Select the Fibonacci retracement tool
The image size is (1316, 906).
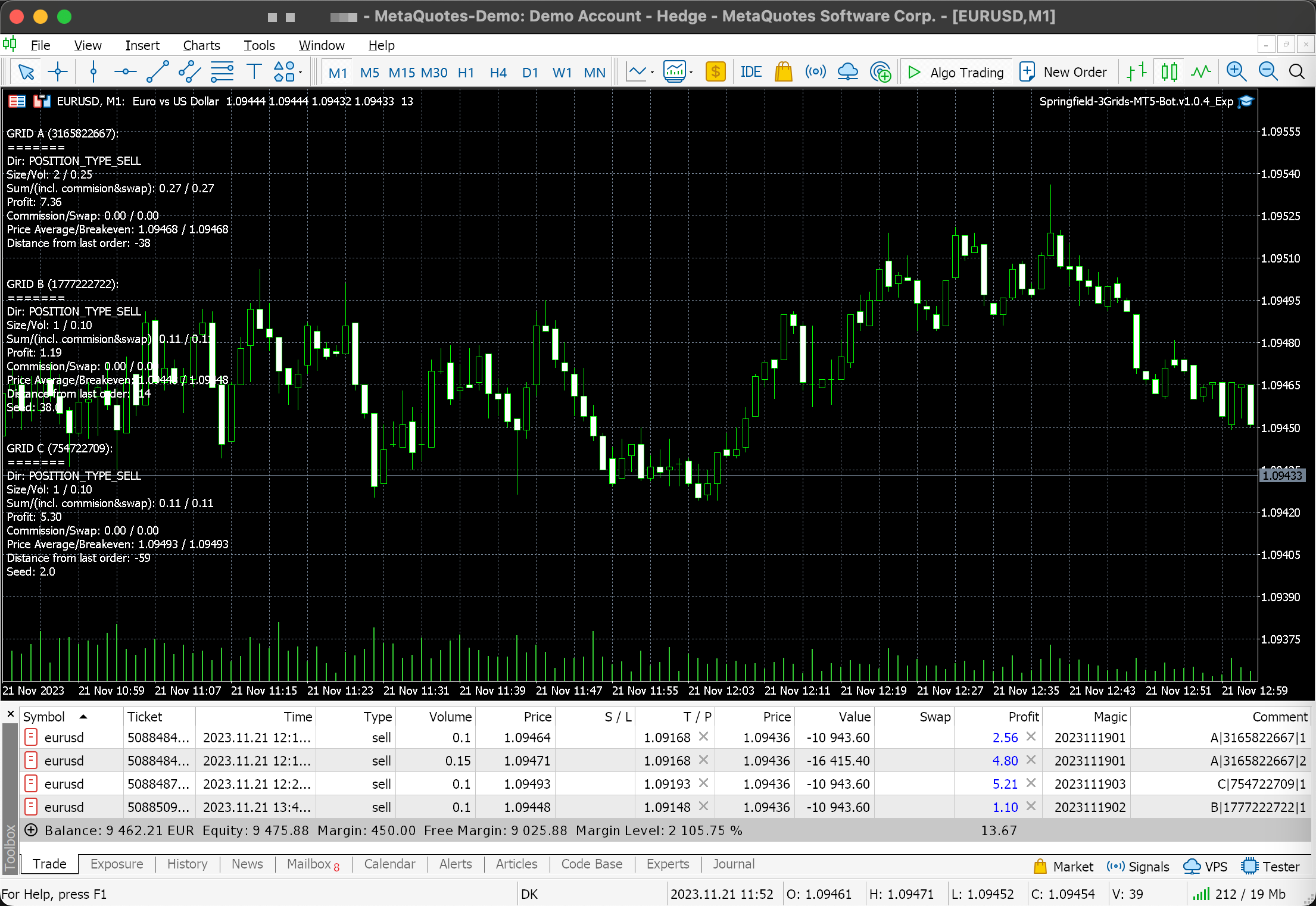[222, 73]
